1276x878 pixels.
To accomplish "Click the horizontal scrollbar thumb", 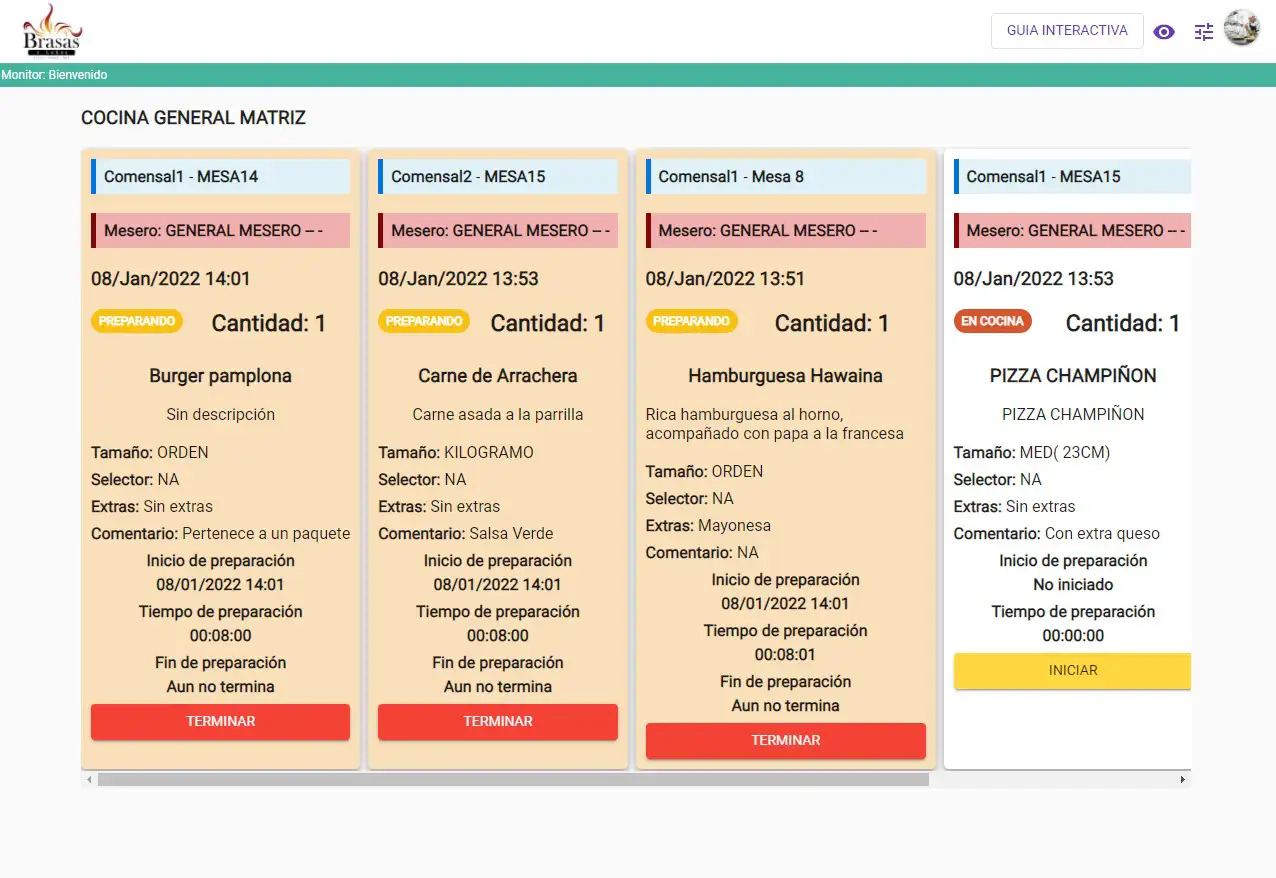I will (x=512, y=779).
